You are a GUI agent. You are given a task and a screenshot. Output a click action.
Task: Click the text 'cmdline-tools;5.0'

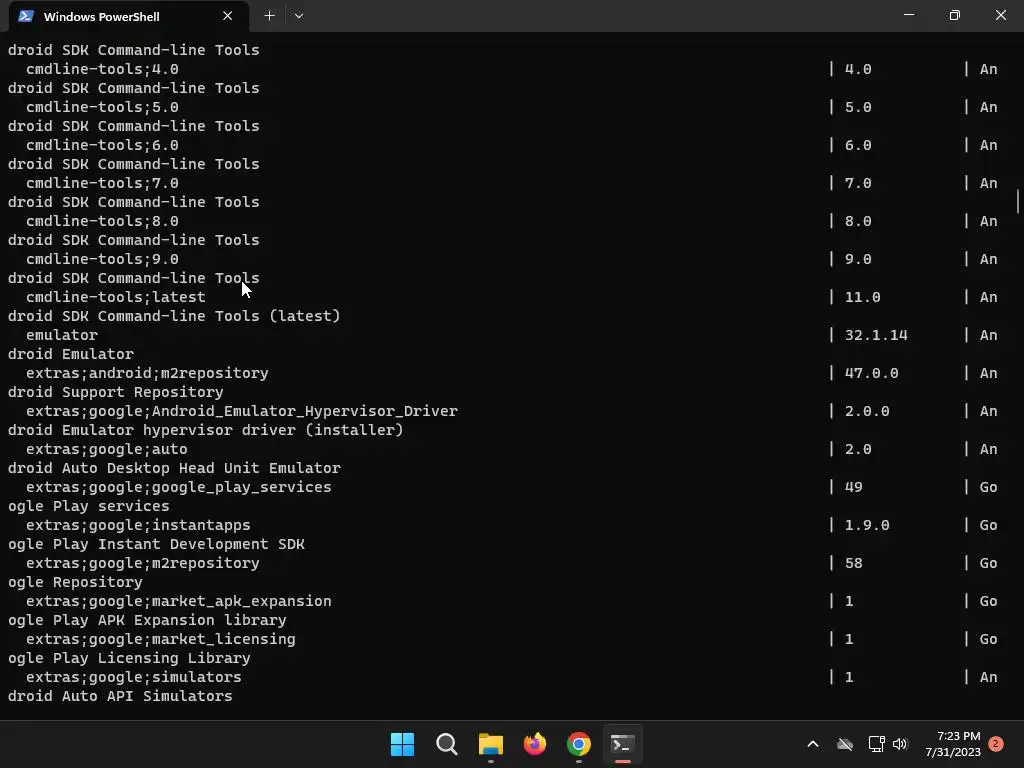click(103, 106)
